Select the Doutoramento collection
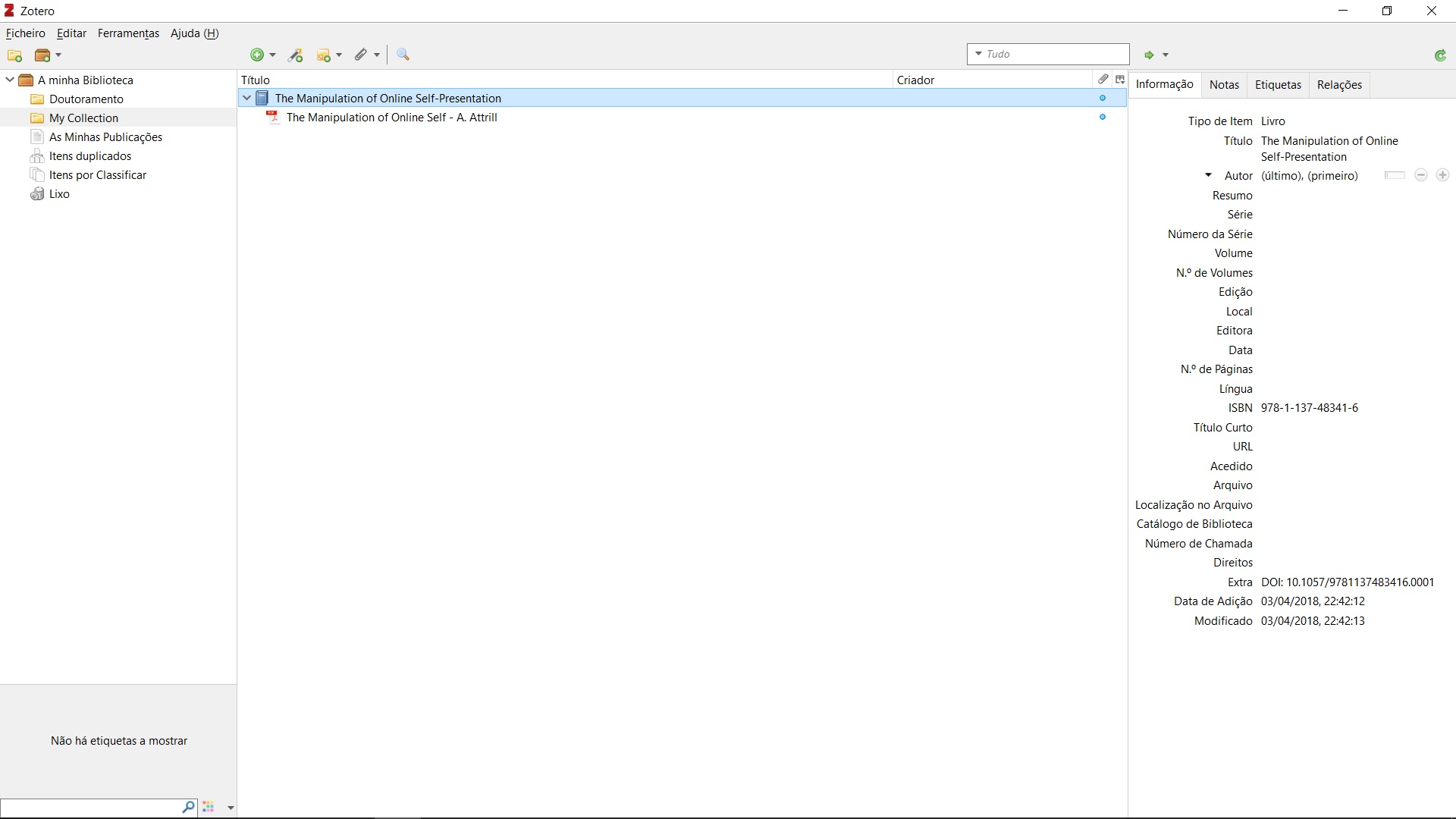Screen dimensions: 1456x819 86,99
